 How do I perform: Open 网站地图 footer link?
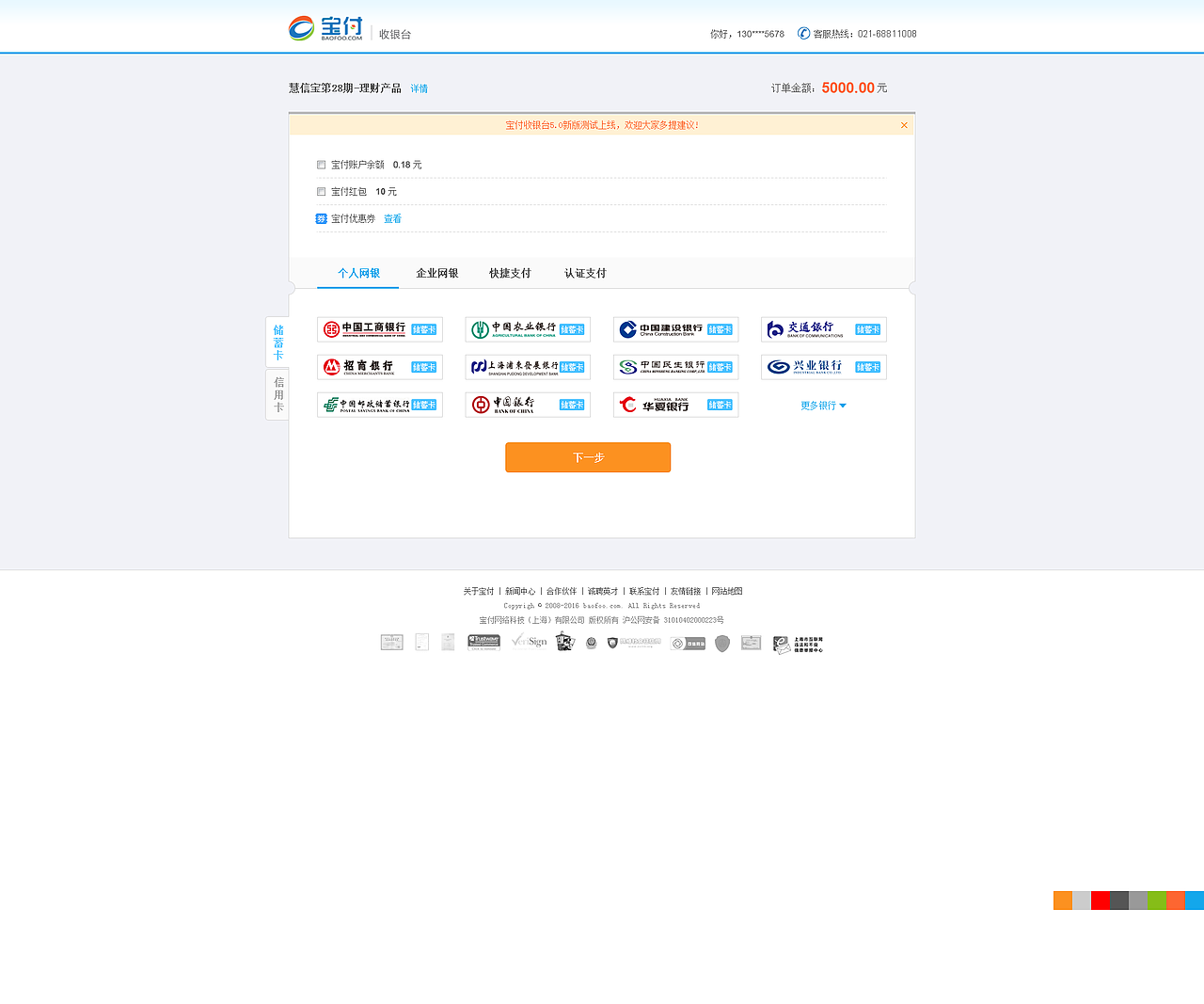pyautogui.click(x=727, y=592)
